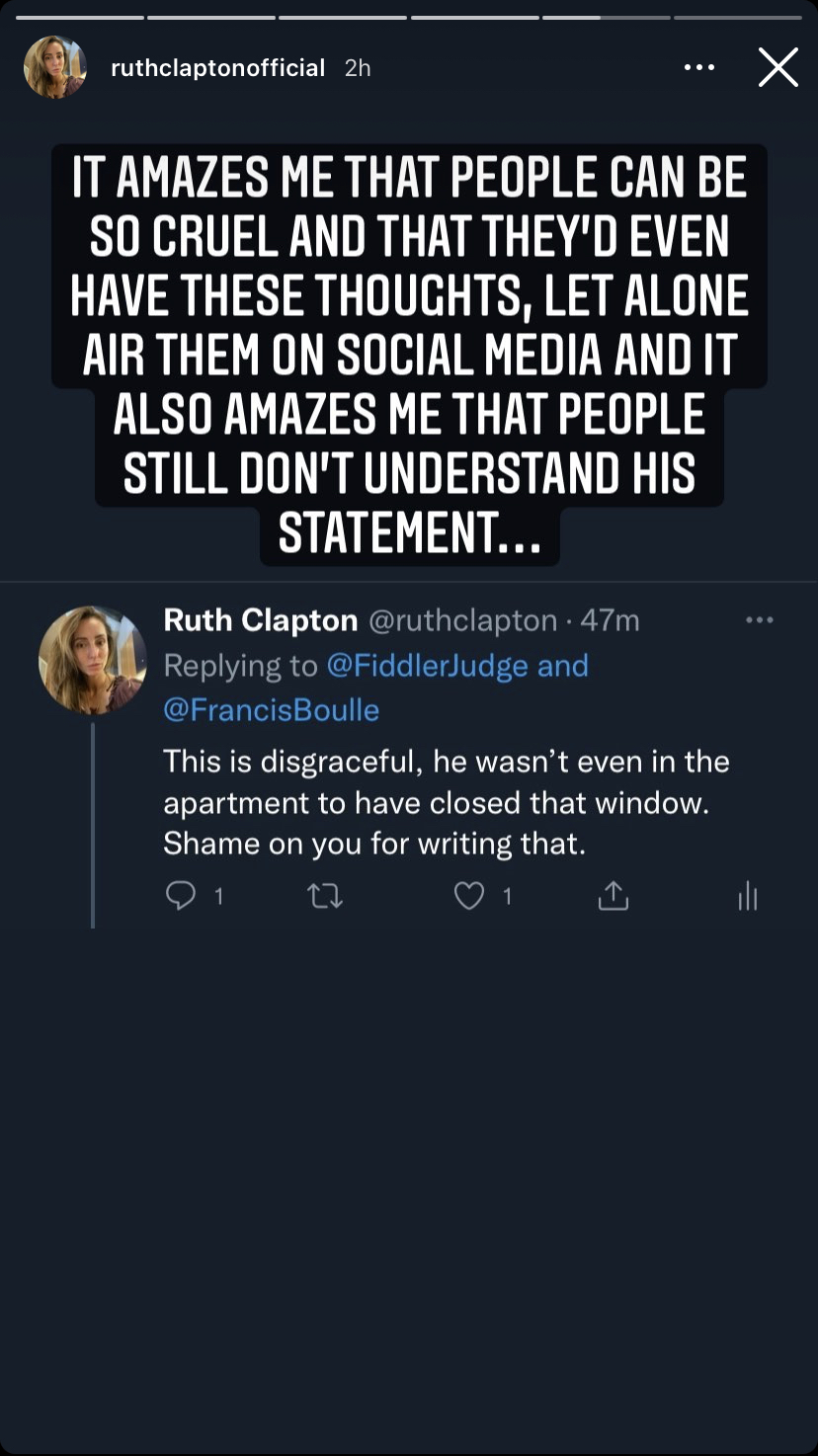Click the tweet text about the apartment window
The image size is (818, 1456).
[446, 802]
